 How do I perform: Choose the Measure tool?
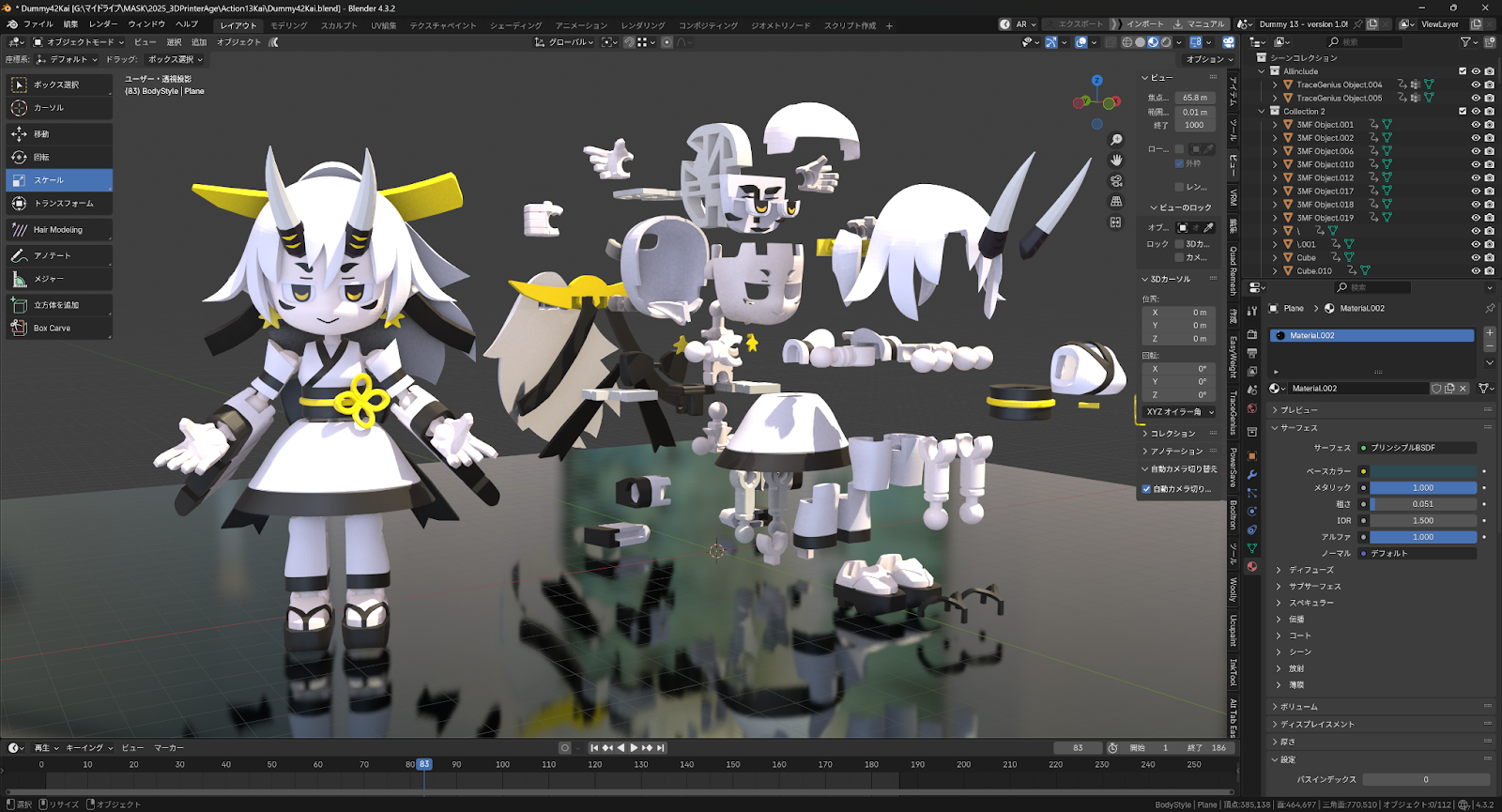58,279
